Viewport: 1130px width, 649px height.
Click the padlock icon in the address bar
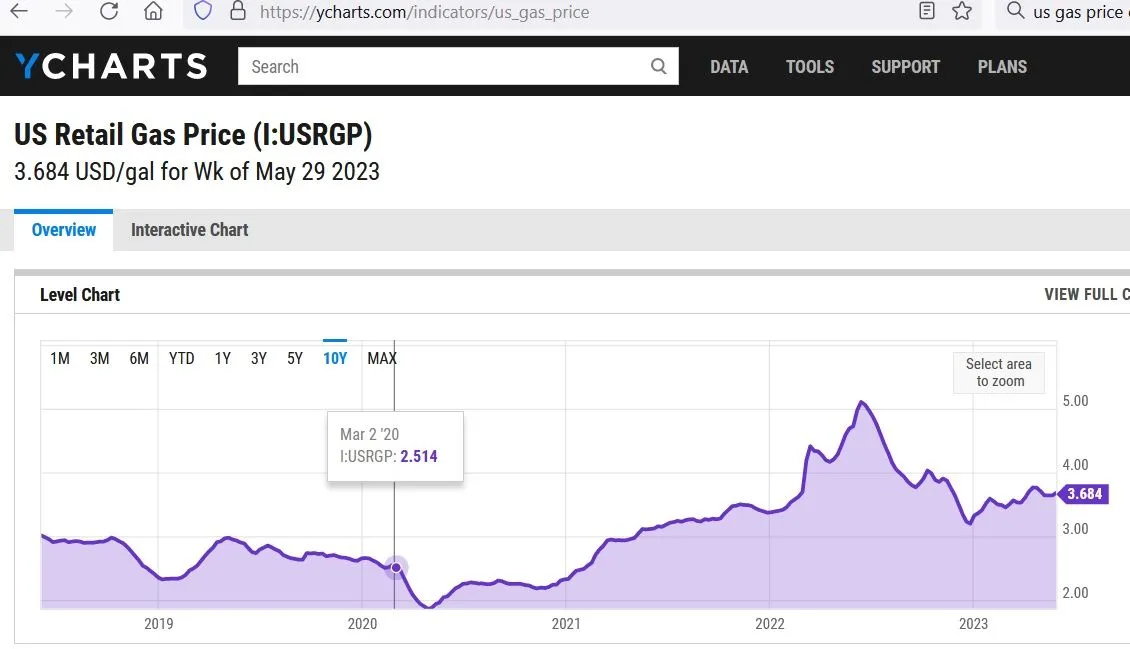coord(237,13)
